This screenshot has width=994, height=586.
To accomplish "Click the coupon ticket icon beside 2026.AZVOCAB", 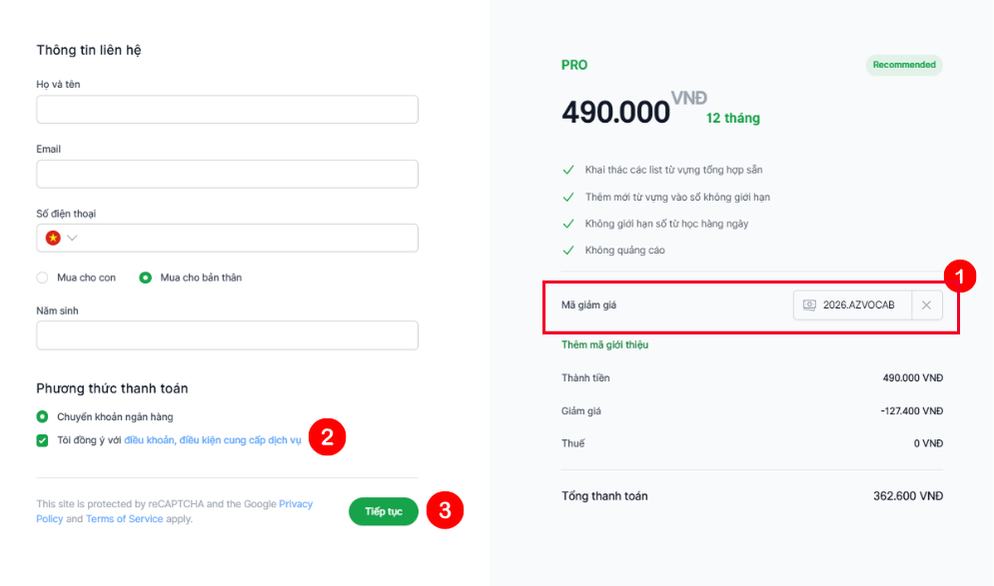I will pos(809,305).
